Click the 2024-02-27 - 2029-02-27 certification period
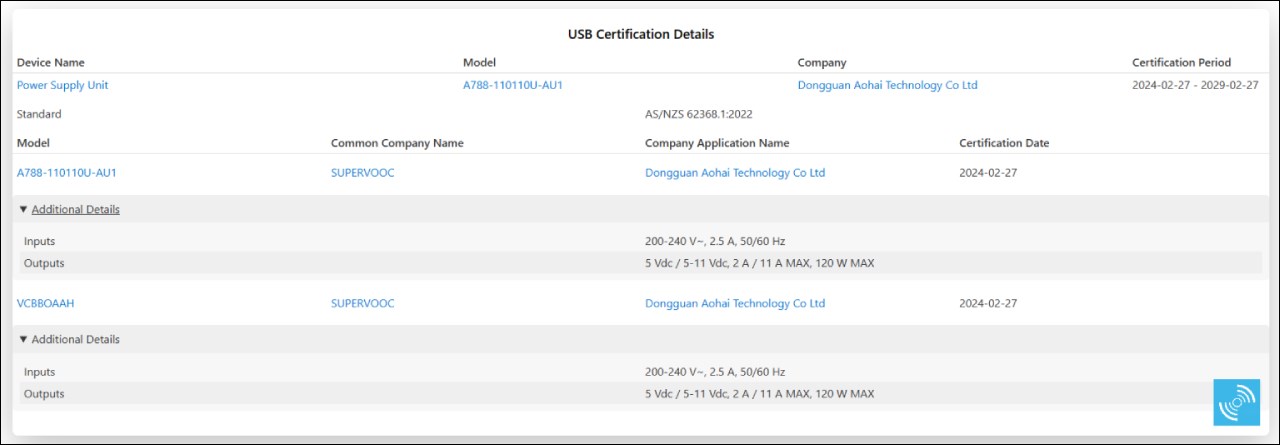1280x445 pixels. pyautogui.click(x=1195, y=85)
